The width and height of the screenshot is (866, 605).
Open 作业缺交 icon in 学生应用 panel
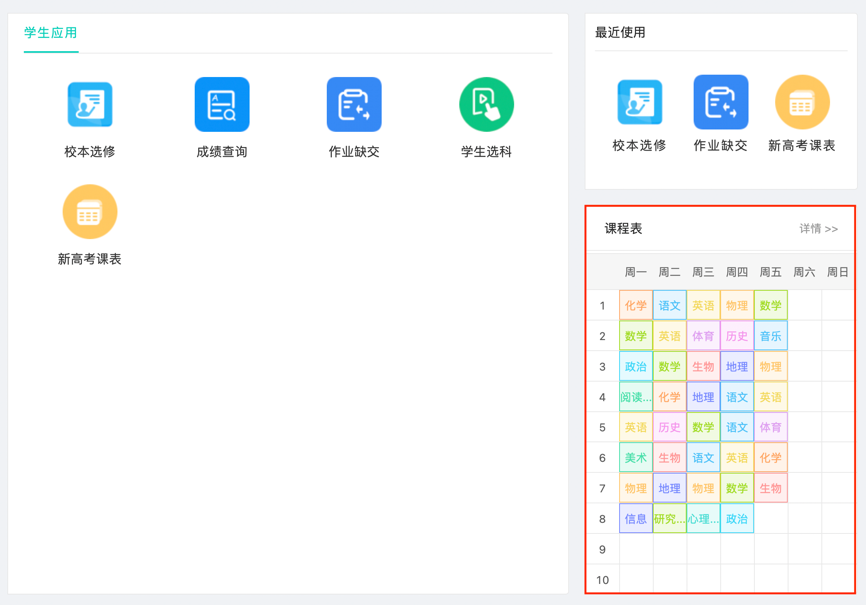tap(354, 104)
